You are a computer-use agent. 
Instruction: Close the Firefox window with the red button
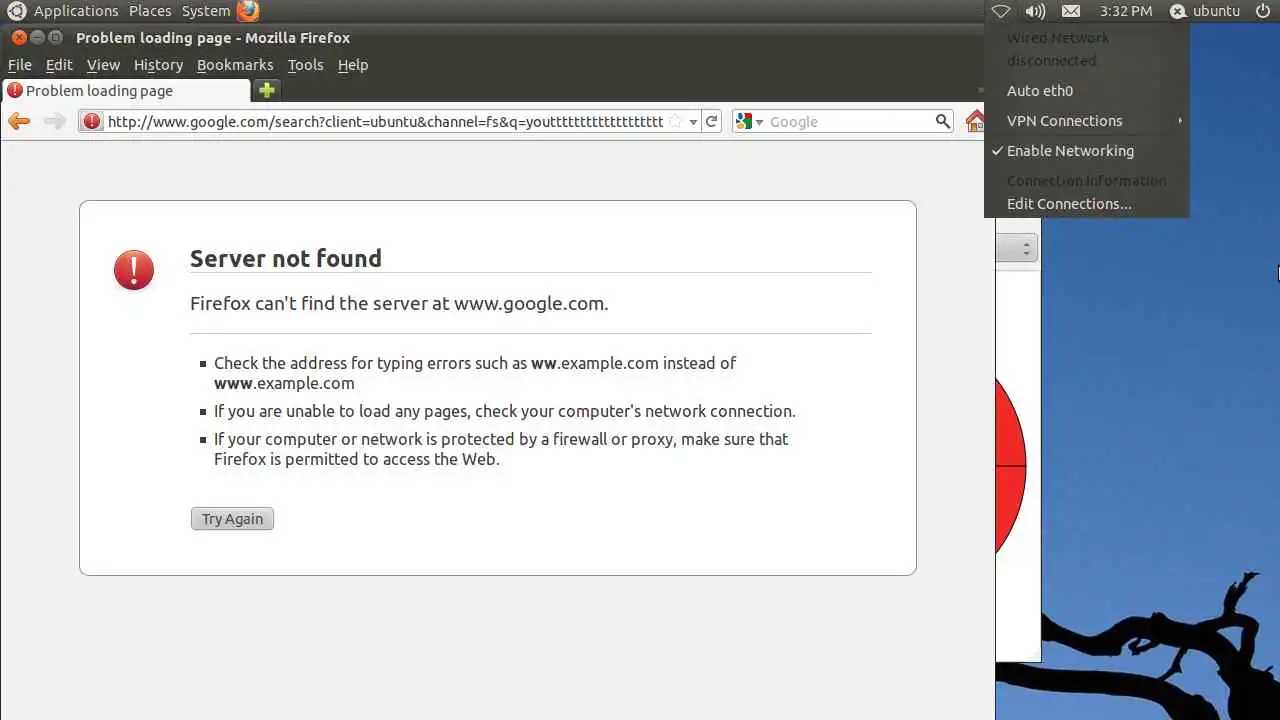[x=19, y=38]
